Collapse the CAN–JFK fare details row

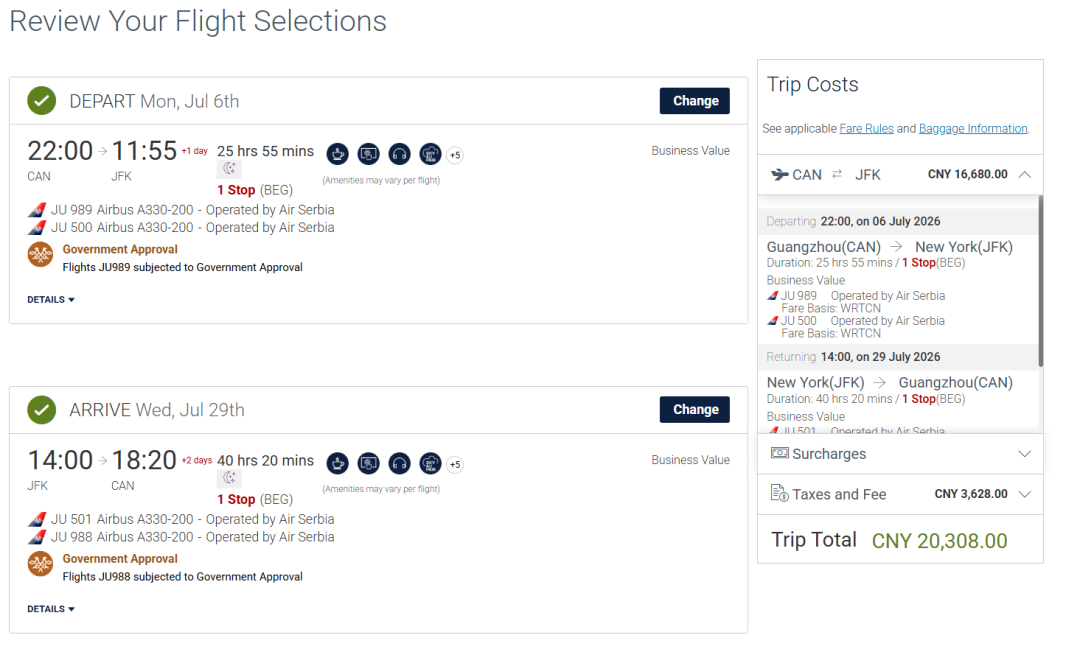tap(1024, 174)
